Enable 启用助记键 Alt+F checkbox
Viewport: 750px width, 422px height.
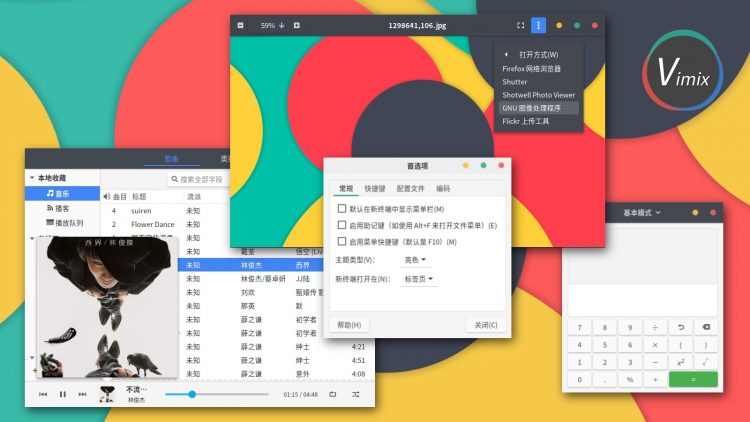click(342, 225)
